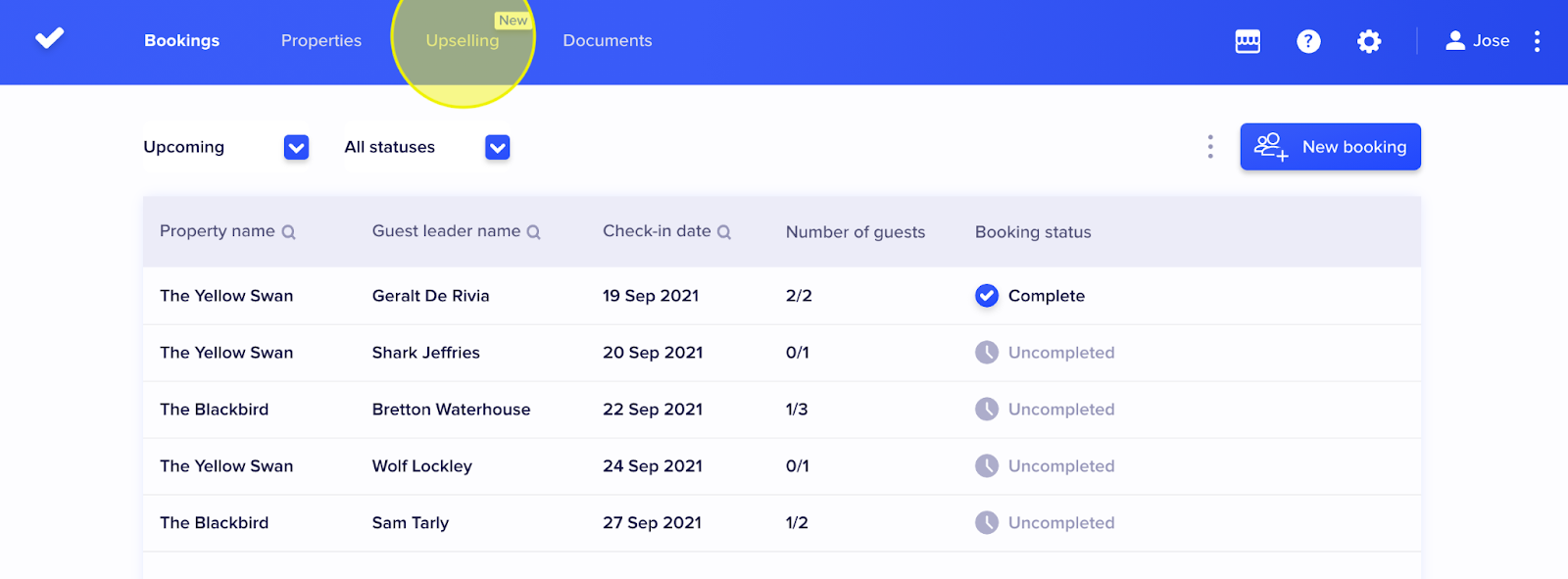Image resolution: width=1568 pixels, height=579 pixels.
Task: Click the Jose user profile icon
Action: tap(1455, 40)
